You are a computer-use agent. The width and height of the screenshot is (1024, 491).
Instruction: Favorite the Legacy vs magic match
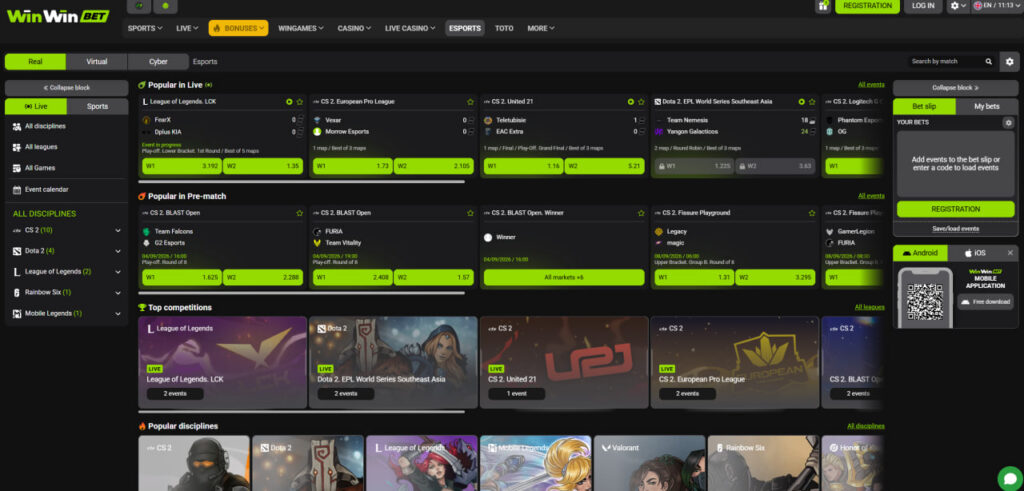[812, 213]
